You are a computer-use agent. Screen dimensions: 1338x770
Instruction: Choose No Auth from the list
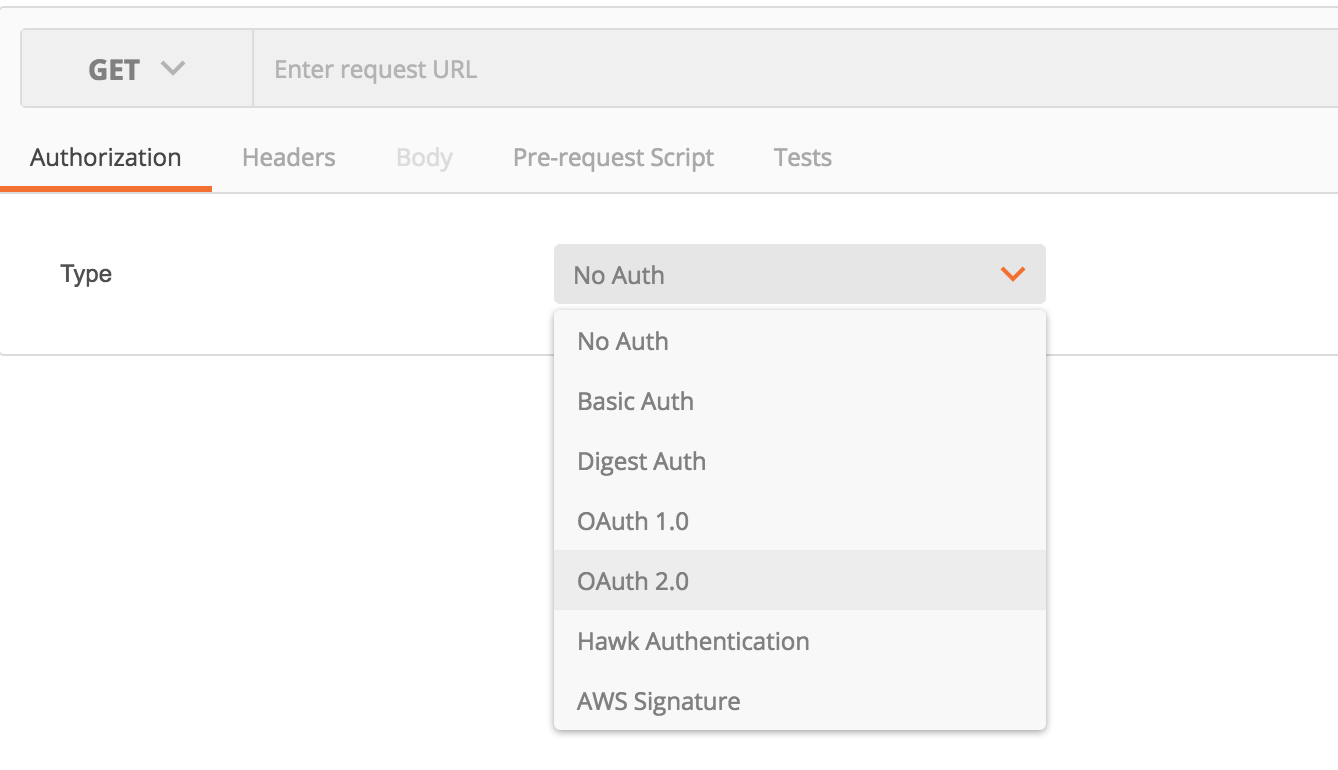click(623, 341)
